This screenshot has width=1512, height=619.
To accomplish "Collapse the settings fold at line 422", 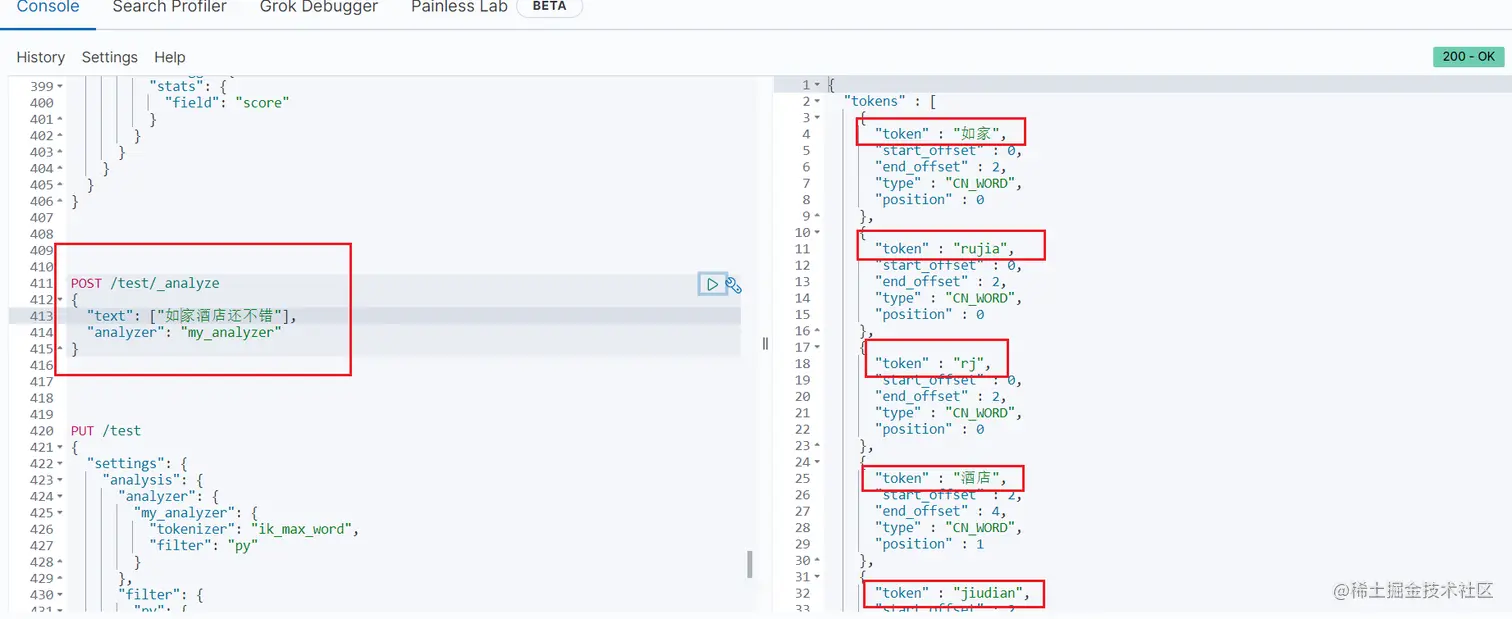I will [x=59, y=464].
